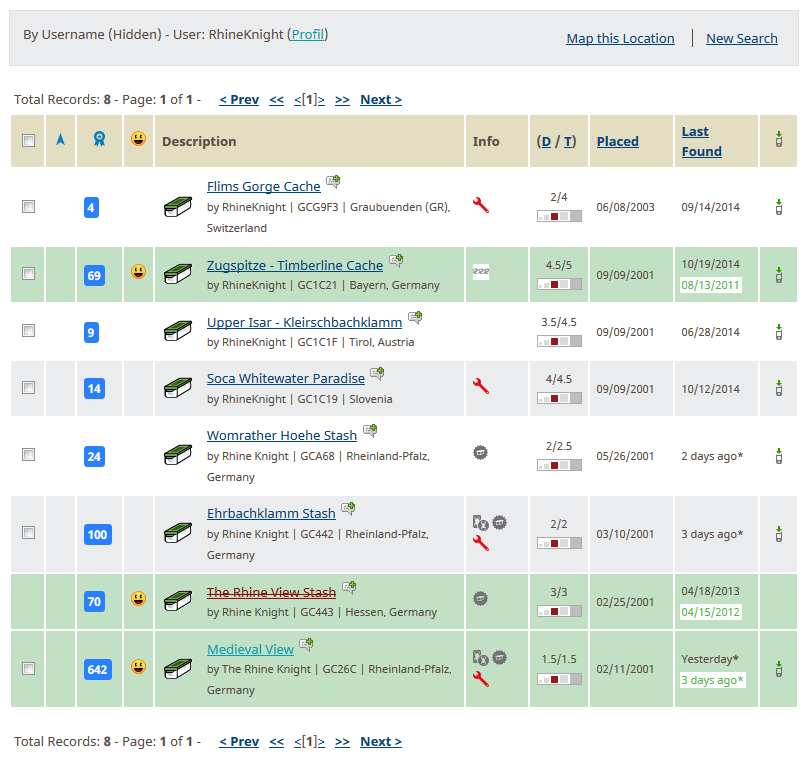810x762 pixels.
Task: Tick the Soca Whitewater Paradise checkbox
Action: [28, 387]
